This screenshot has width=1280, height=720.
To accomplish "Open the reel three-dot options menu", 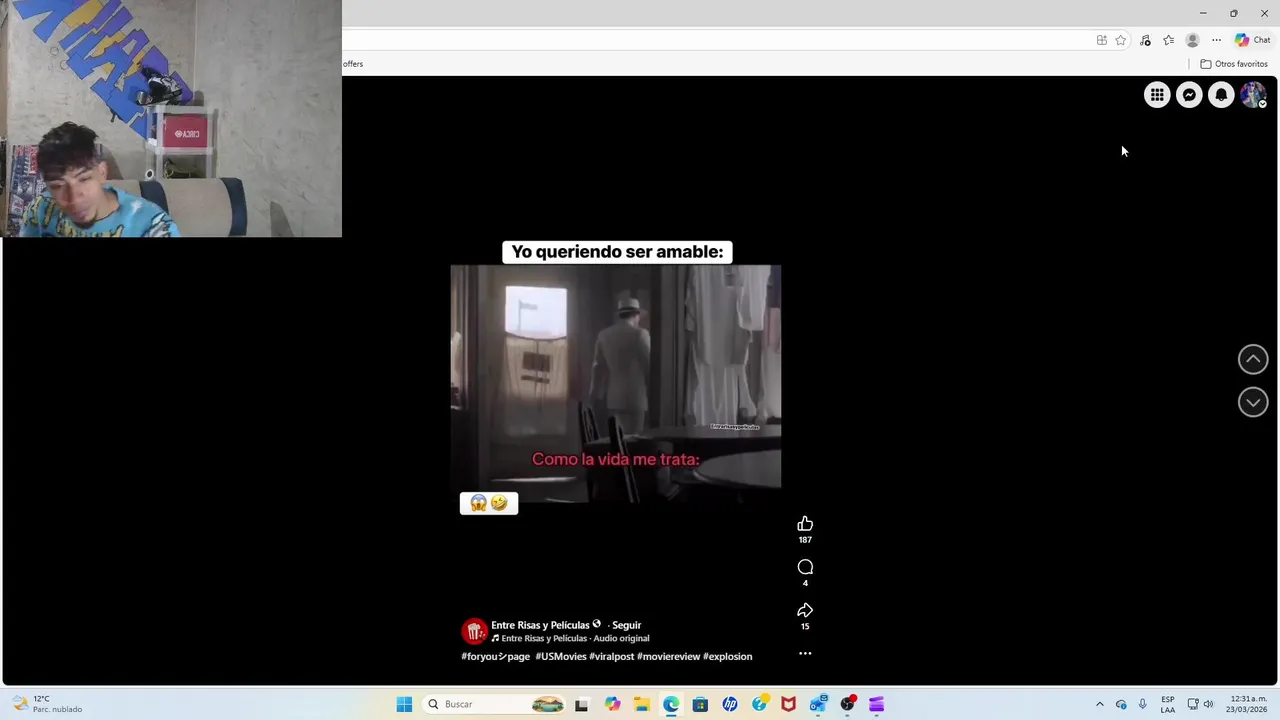I will pyautogui.click(x=805, y=653).
